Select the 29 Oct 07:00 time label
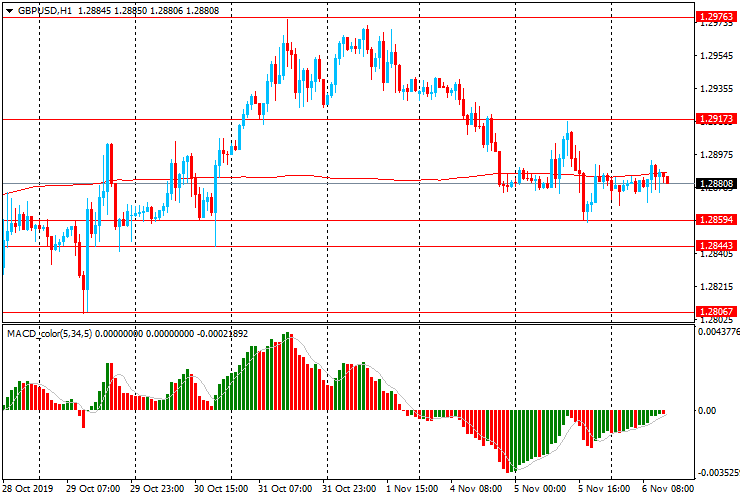This screenshot has width=740, height=500. tap(93, 489)
